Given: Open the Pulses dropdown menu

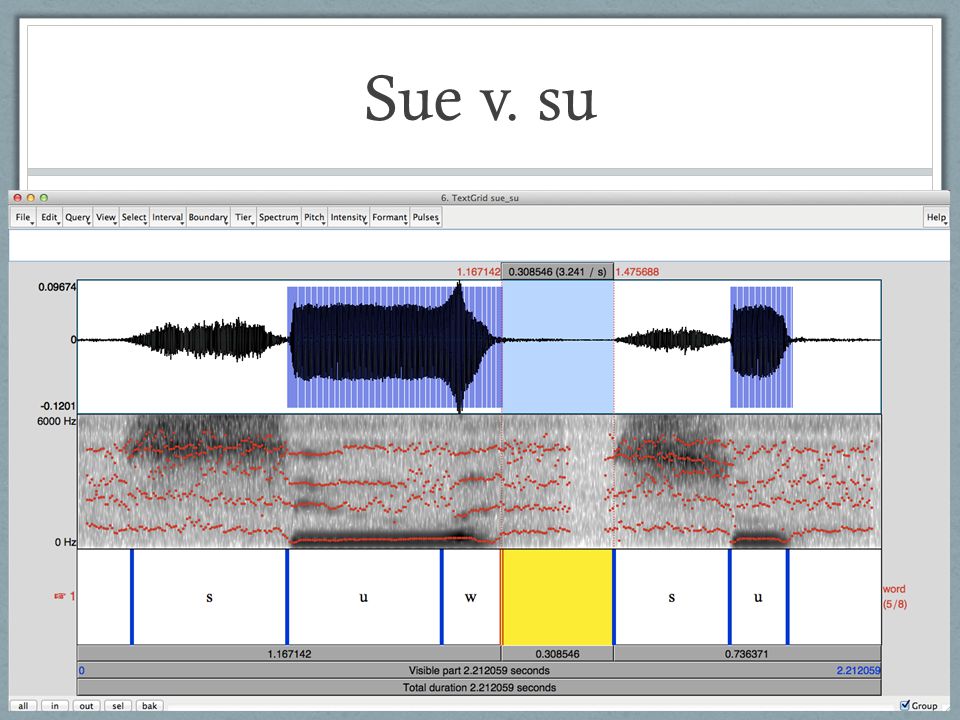Looking at the screenshot, I should pos(426,217).
